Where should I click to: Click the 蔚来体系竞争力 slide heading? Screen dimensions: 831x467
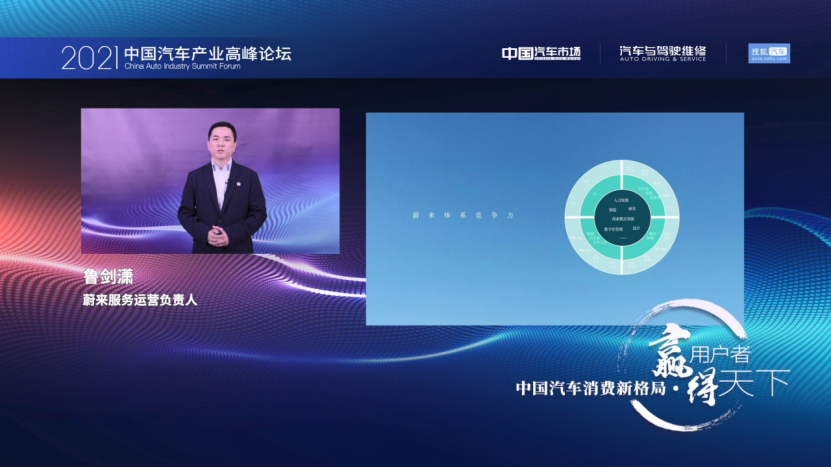point(450,217)
